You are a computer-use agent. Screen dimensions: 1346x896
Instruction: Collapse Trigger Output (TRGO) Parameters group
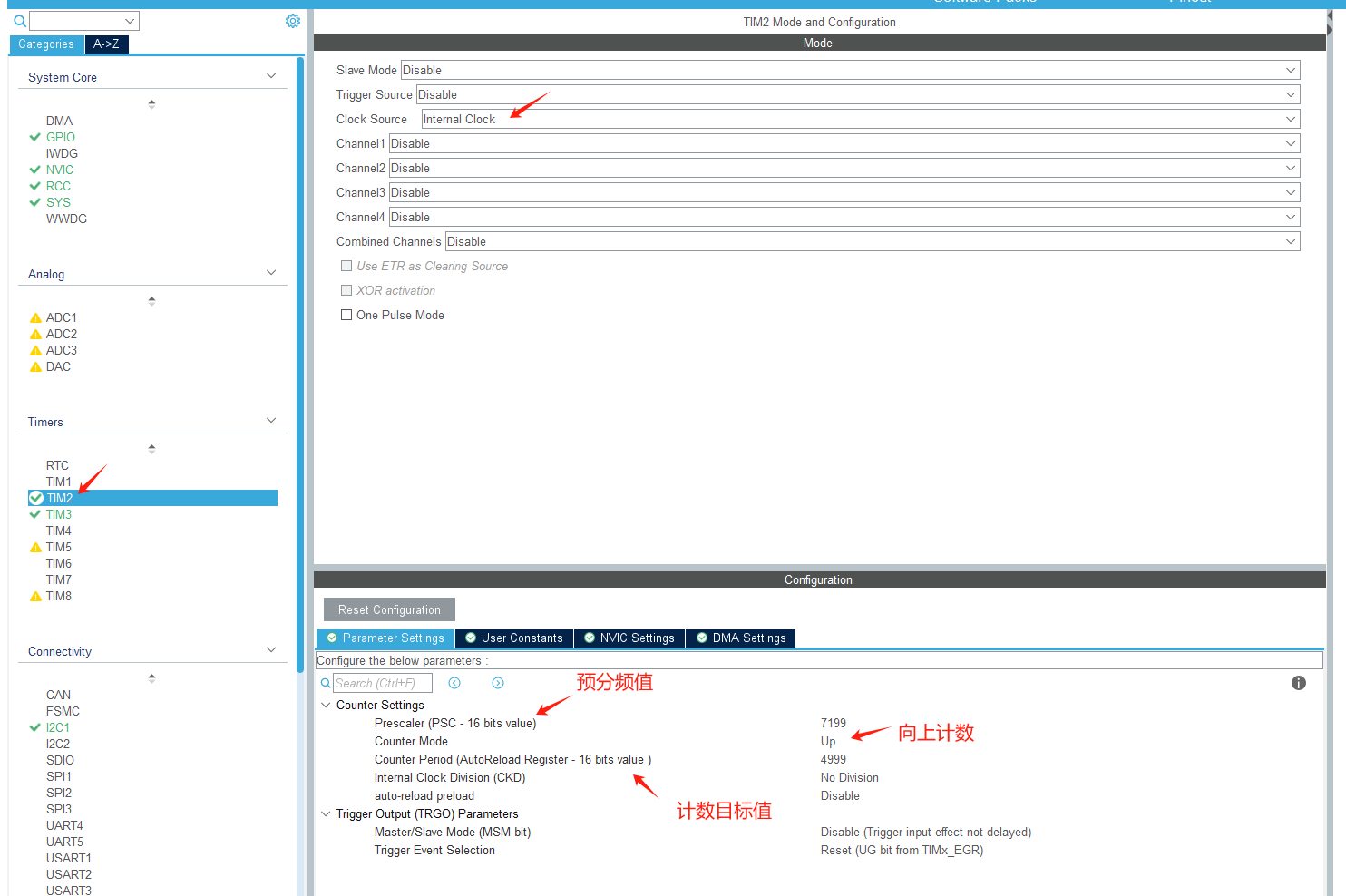[326, 813]
